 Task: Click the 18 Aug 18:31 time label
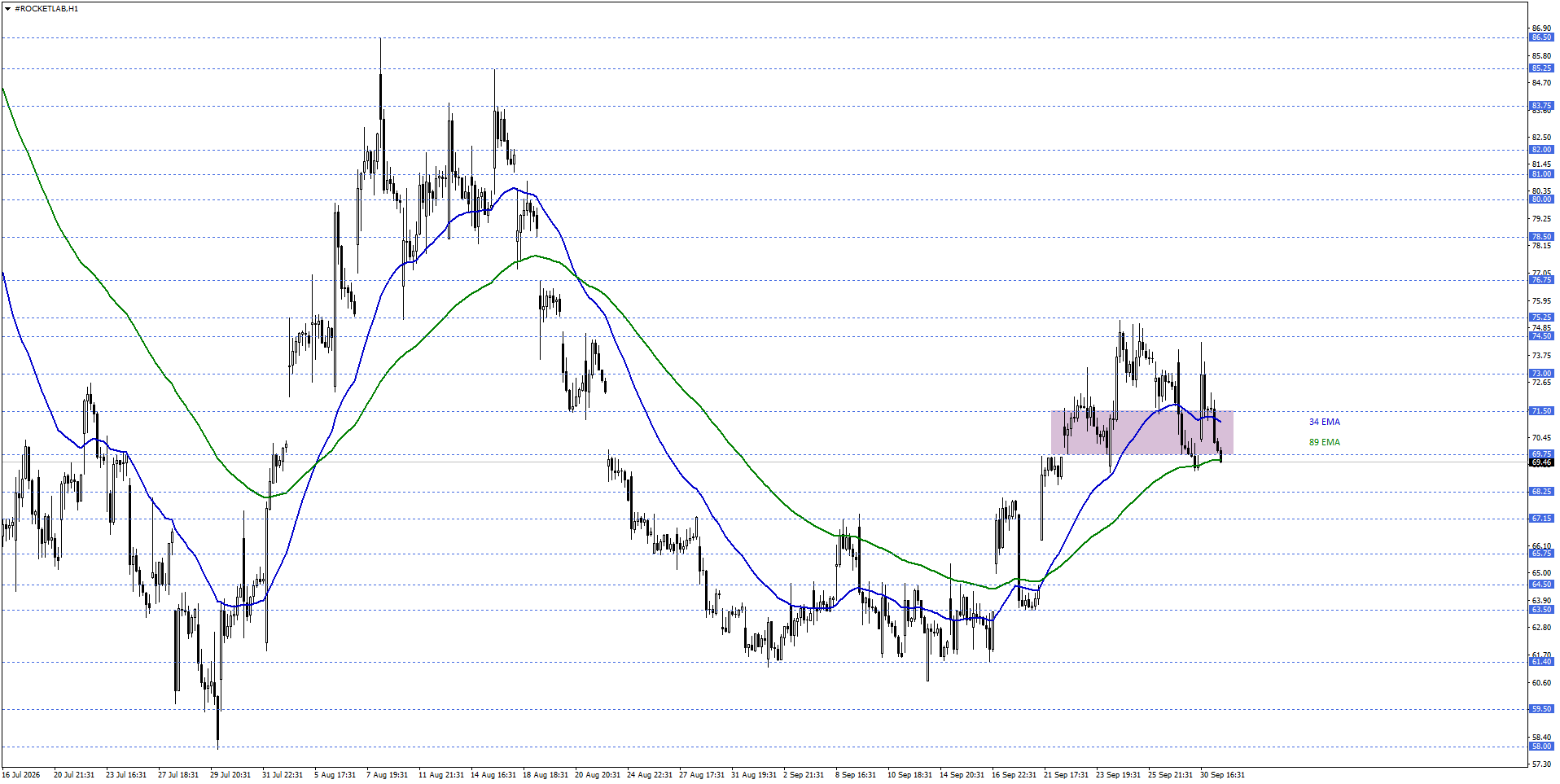pyautogui.click(x=546, y=775)
